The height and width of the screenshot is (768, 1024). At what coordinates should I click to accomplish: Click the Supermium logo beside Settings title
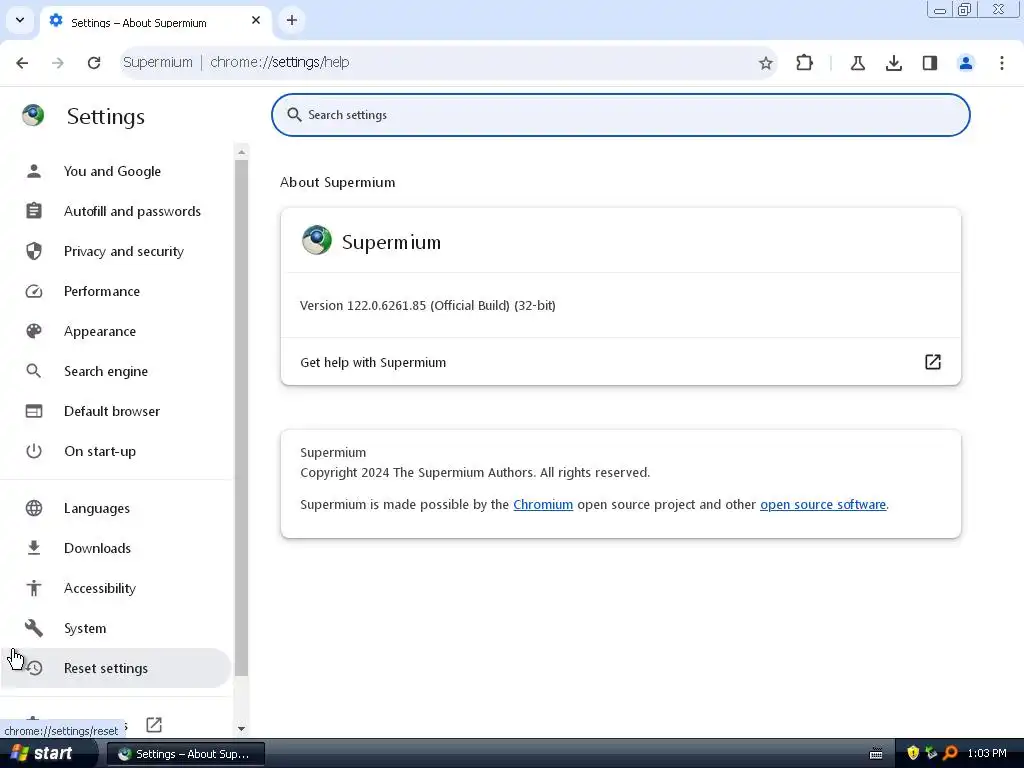click(33, 116)
